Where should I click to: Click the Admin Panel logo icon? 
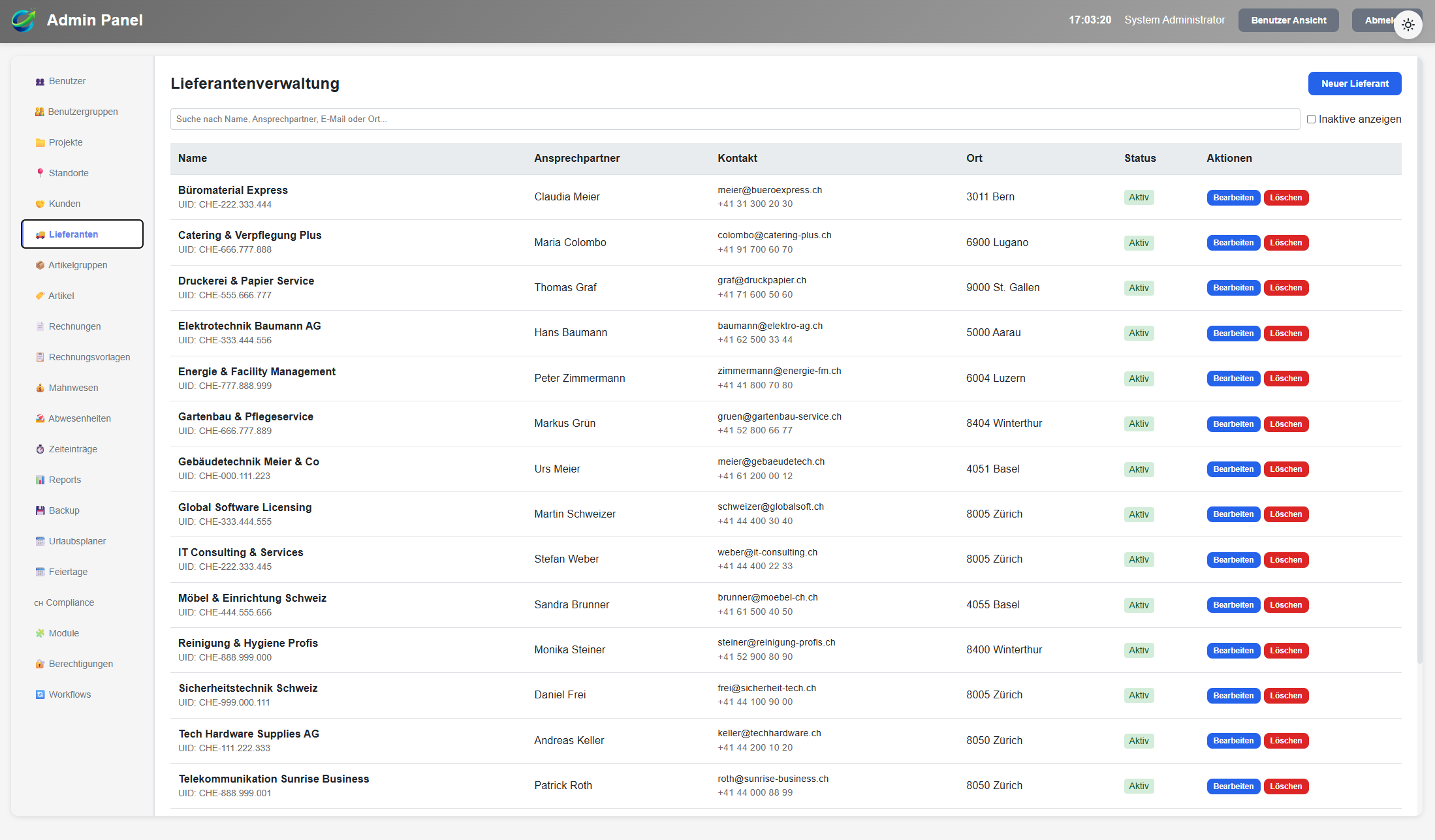pyautogui.click(x=24, y=20)
